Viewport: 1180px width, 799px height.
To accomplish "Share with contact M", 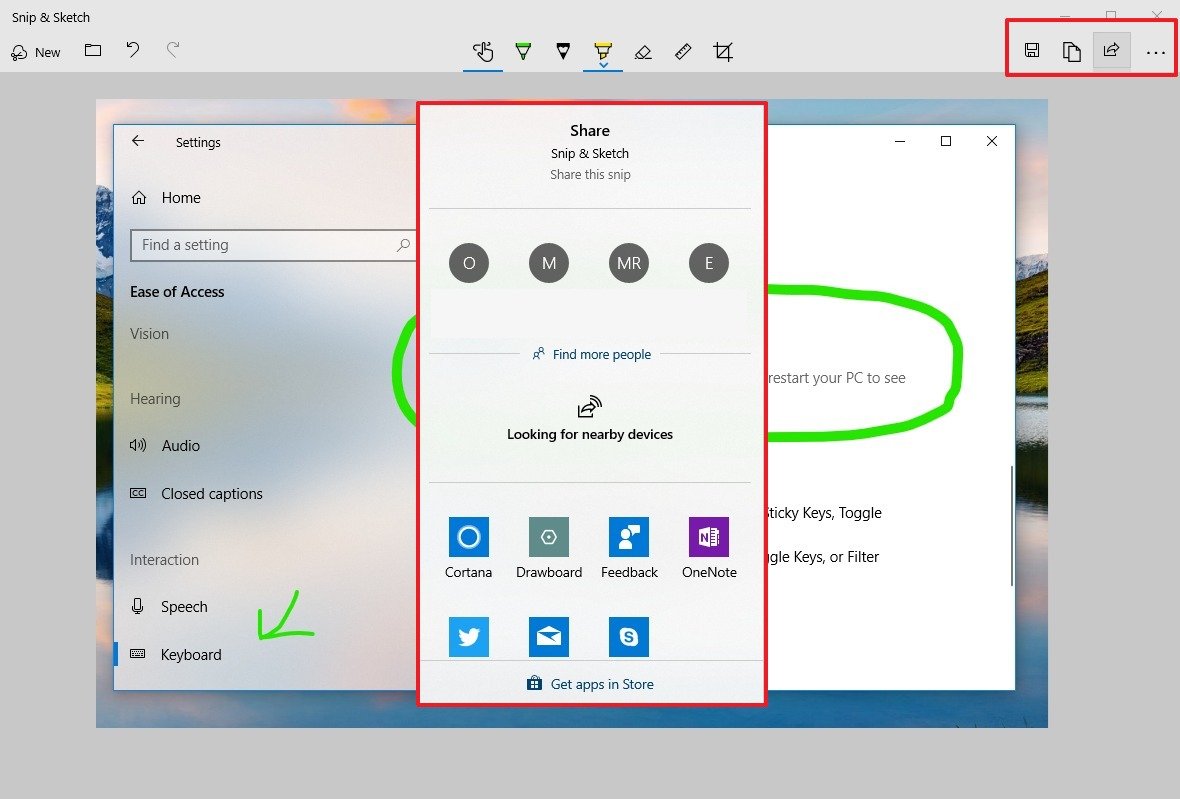I will [x=549, y=263].
